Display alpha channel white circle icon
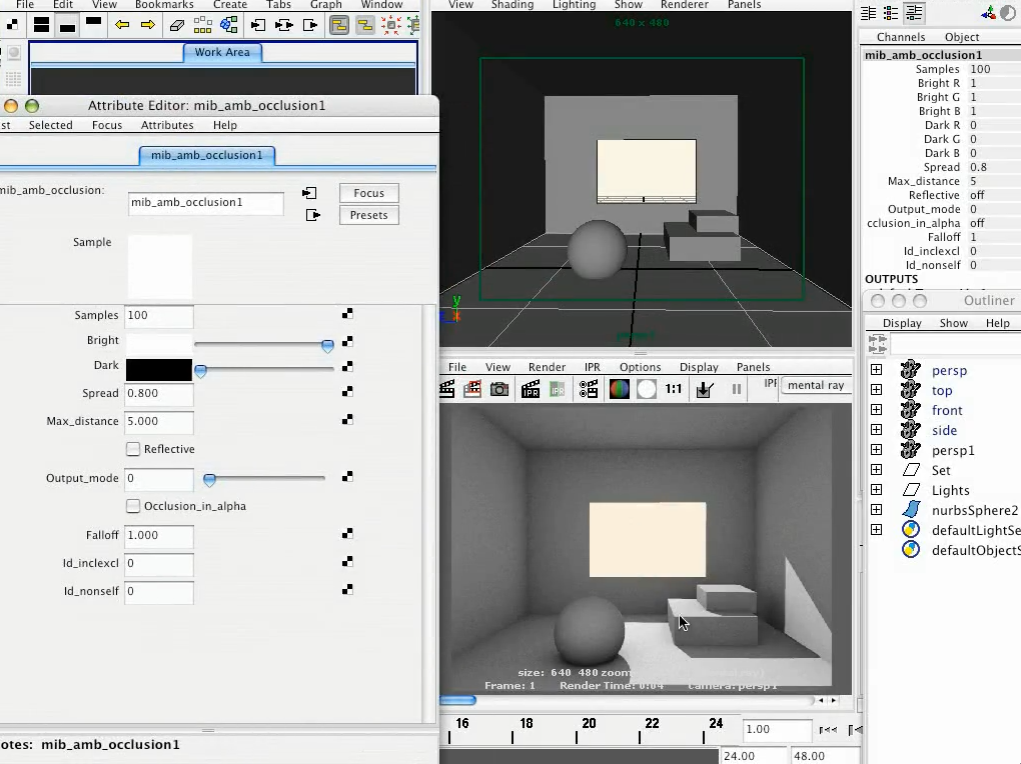This screenshot has height=764, width=1021. tap(646, 389)
